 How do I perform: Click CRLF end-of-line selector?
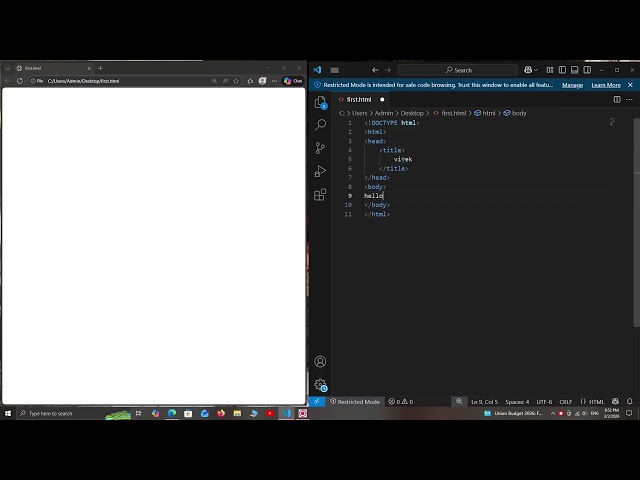click(565, 402)
